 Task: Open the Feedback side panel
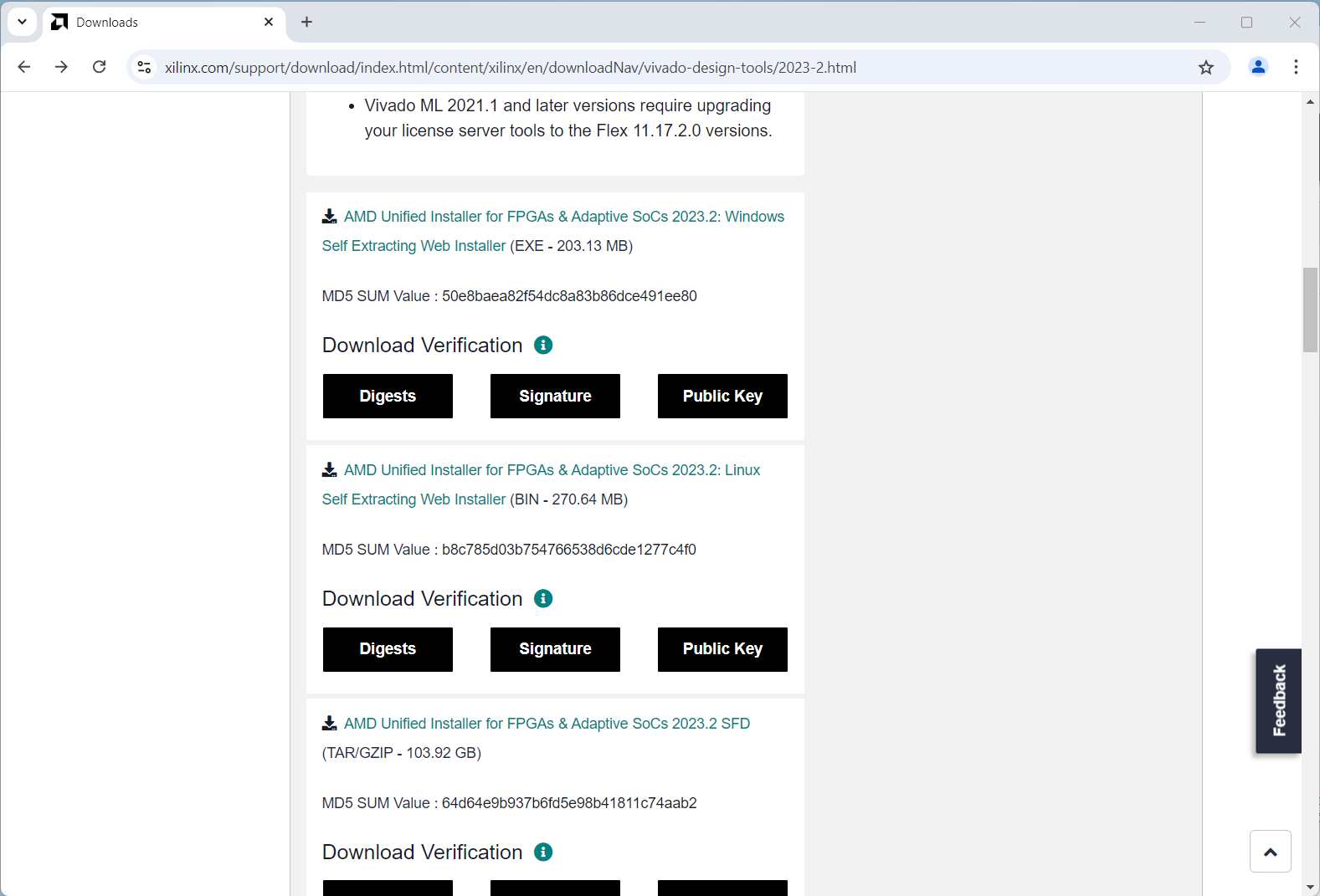tap(1278, 701)
